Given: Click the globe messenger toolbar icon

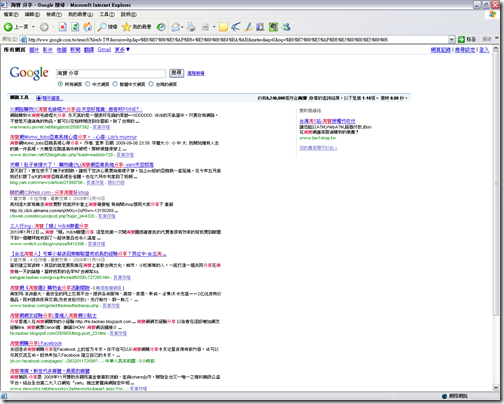Looking at the screenshot, I should [286, 27].
